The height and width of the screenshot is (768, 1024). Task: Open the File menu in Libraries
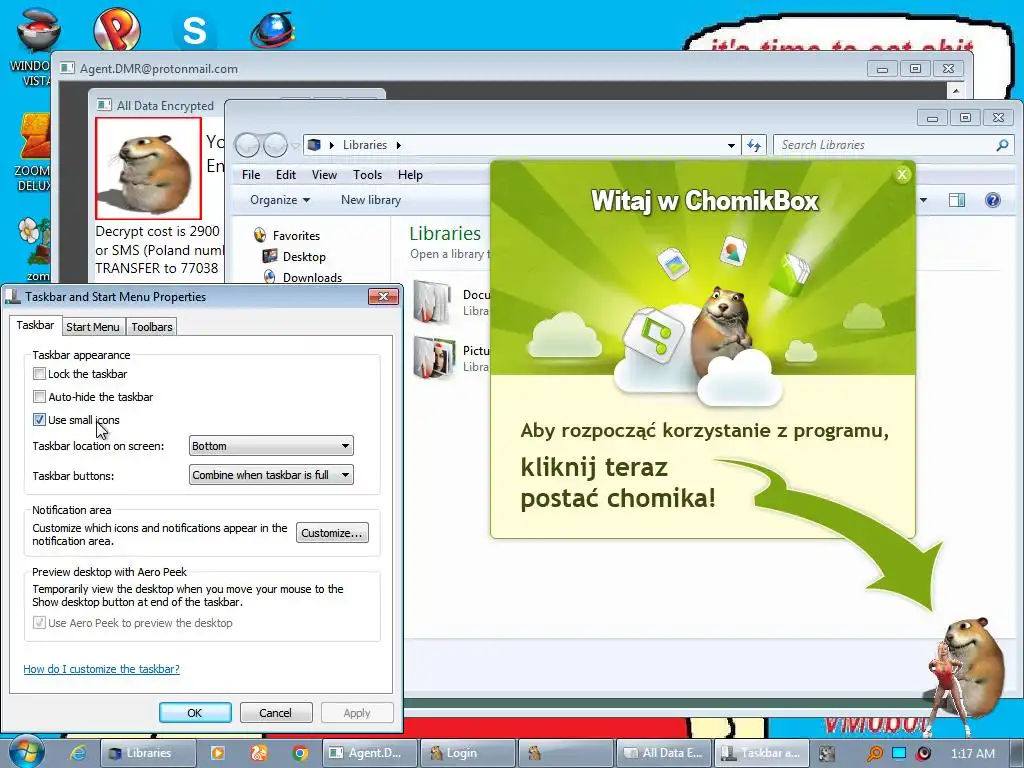coord(251,175)
